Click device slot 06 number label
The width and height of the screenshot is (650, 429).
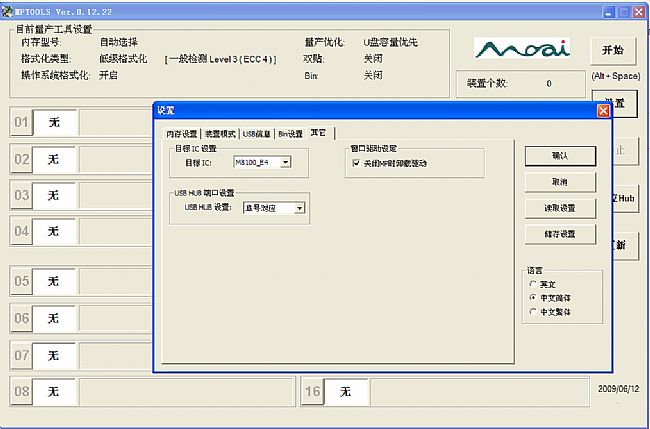point(22,318)
